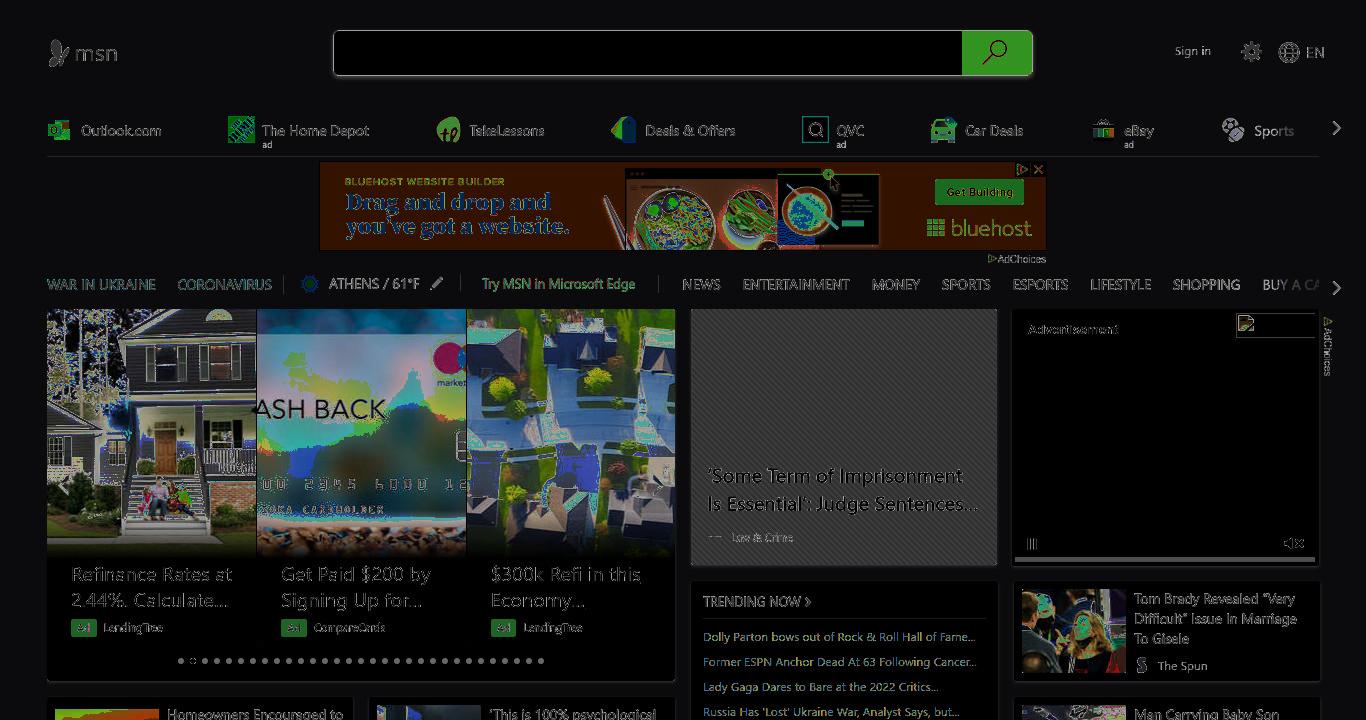The height and width of the screenshot is (720, 1366).
Task: Select the first carousel pagination dot
Action: (x=181, y=661)
